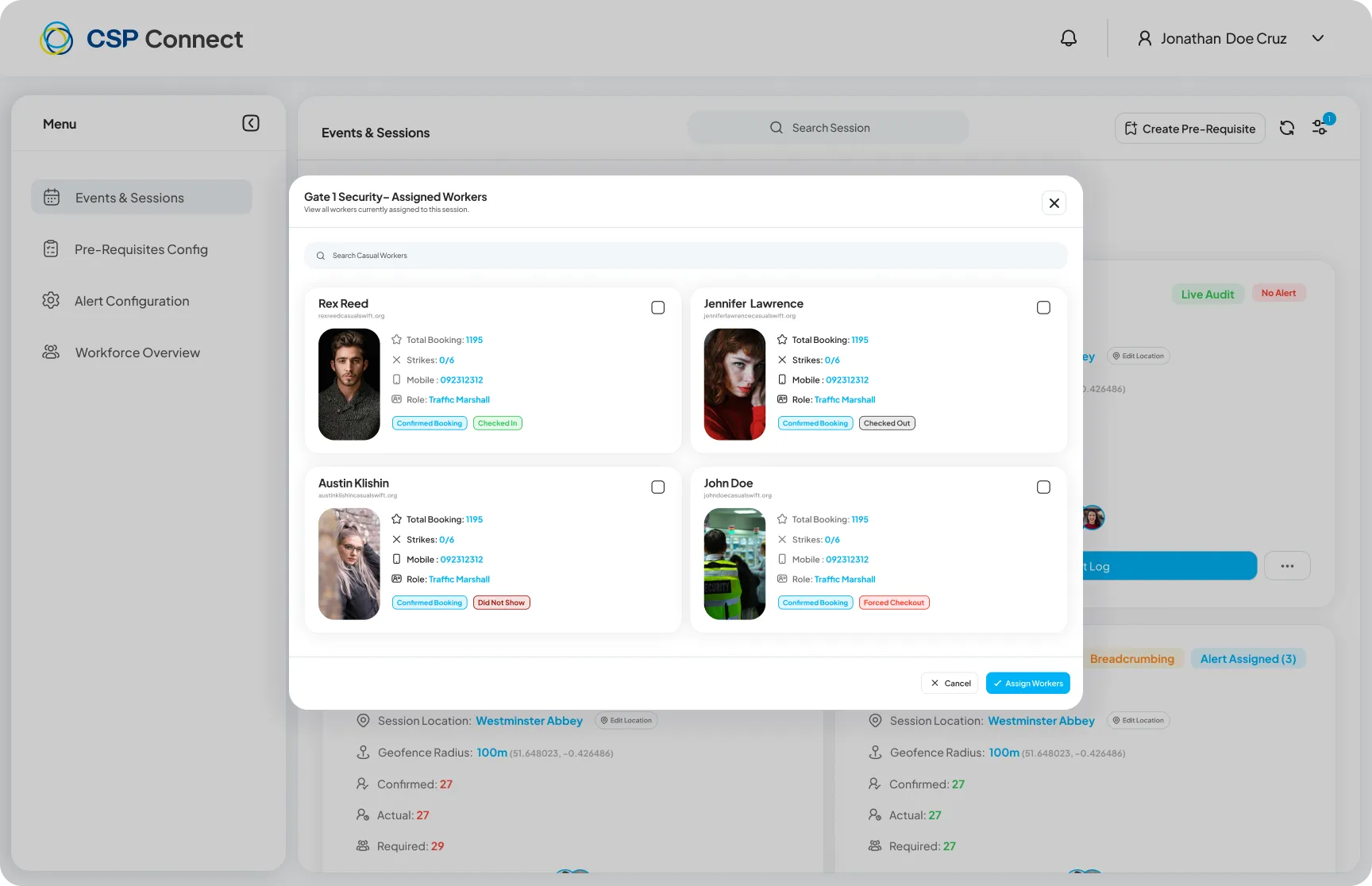This screenshot has width=1372, height=886.
Task: Select the Jennifer Lawrence checkbox
Action: [1043, 307]
